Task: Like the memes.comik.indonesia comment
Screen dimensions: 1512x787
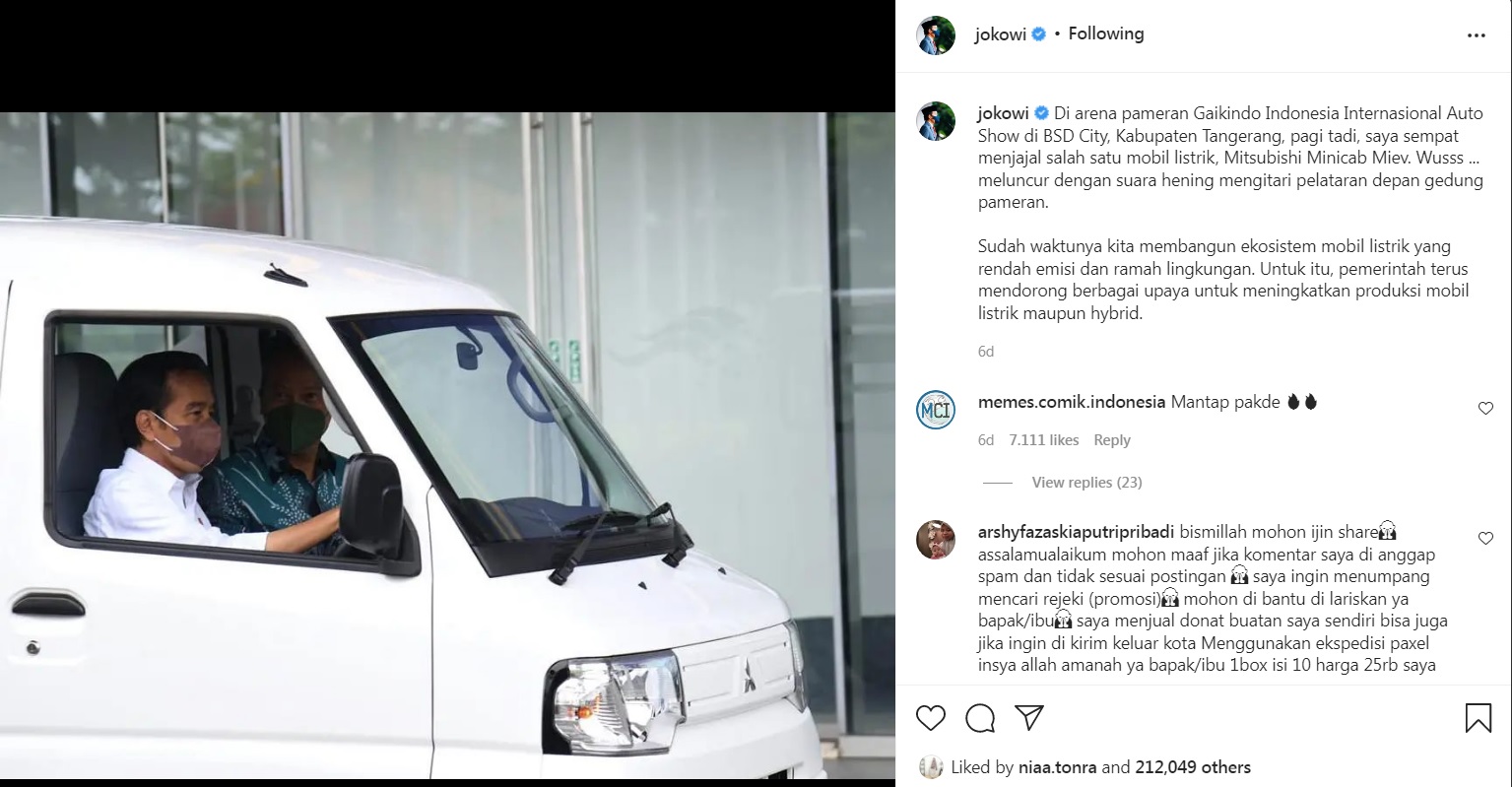Action: pos(1485,409)
